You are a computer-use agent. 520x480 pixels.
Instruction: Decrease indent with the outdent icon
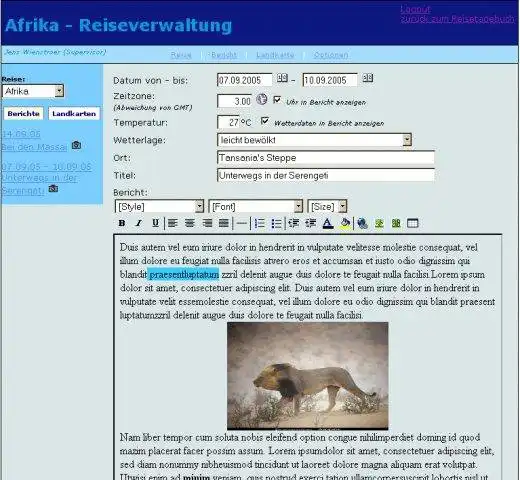294,223
